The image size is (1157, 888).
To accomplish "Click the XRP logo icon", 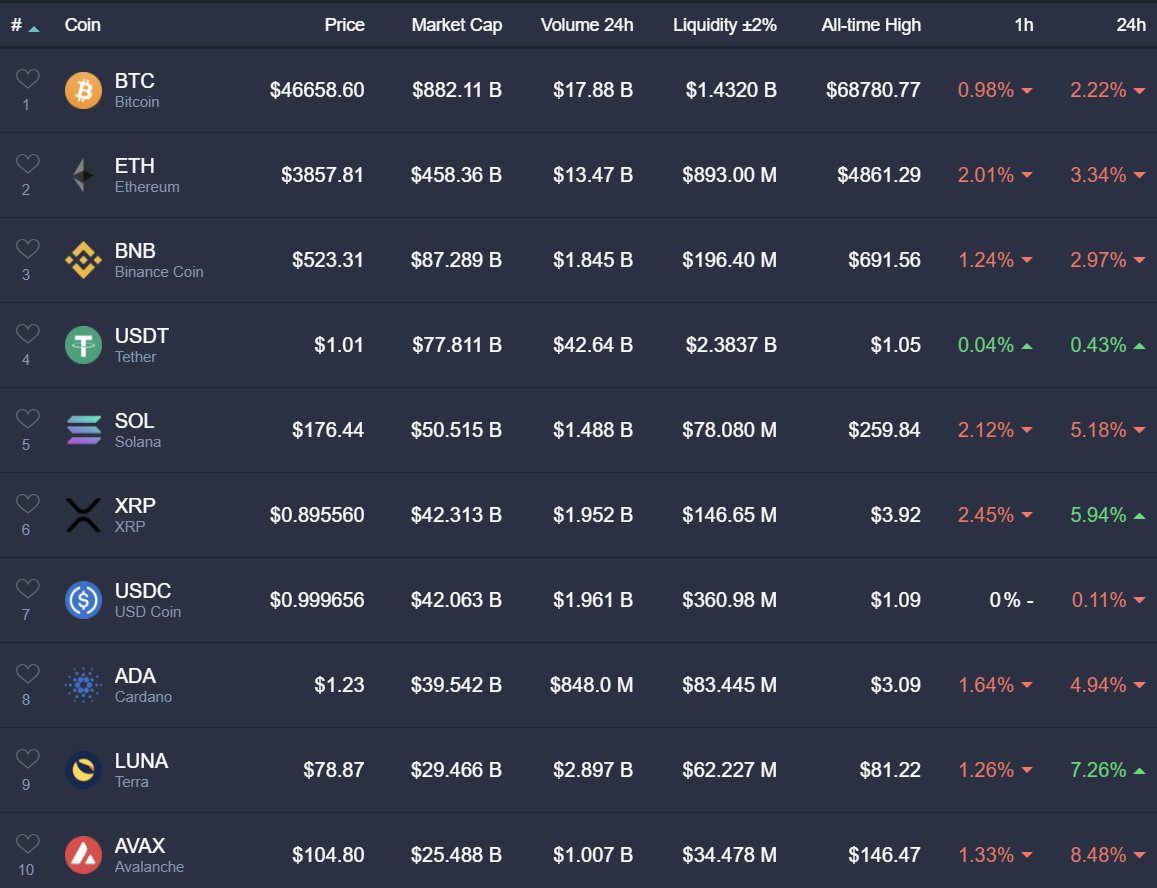I will pyautogui.click(x=83, y=514).
